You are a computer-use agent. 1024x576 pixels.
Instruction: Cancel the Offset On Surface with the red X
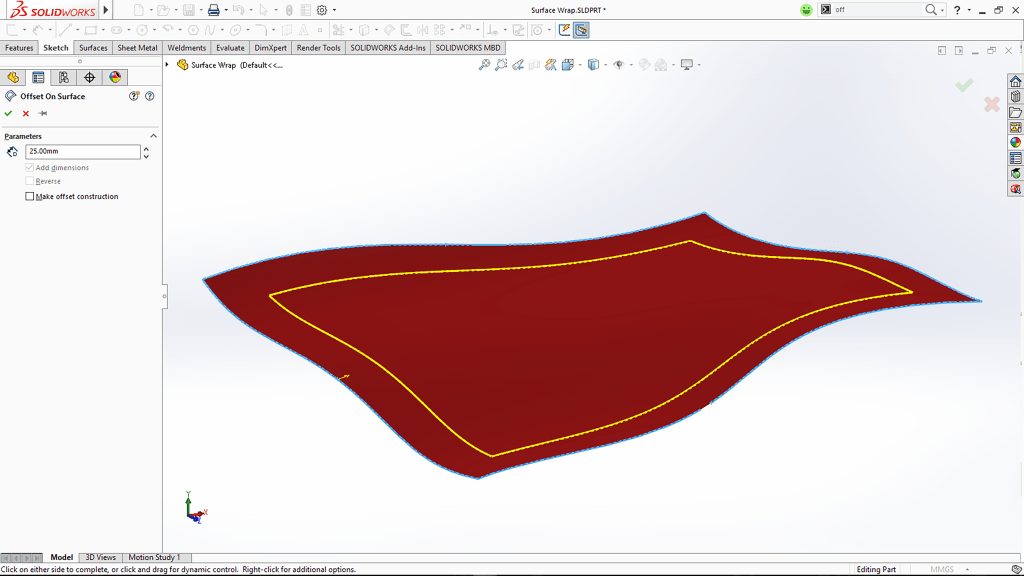coord(25,113)
